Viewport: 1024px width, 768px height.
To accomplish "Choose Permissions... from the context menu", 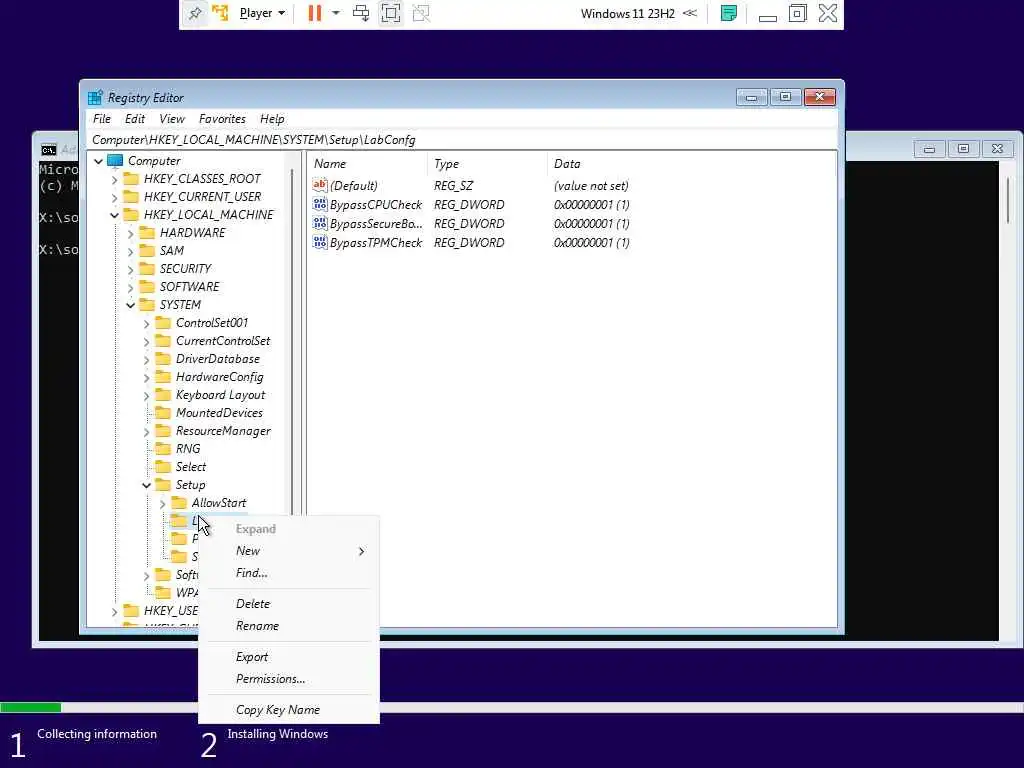I will (289, 679).
